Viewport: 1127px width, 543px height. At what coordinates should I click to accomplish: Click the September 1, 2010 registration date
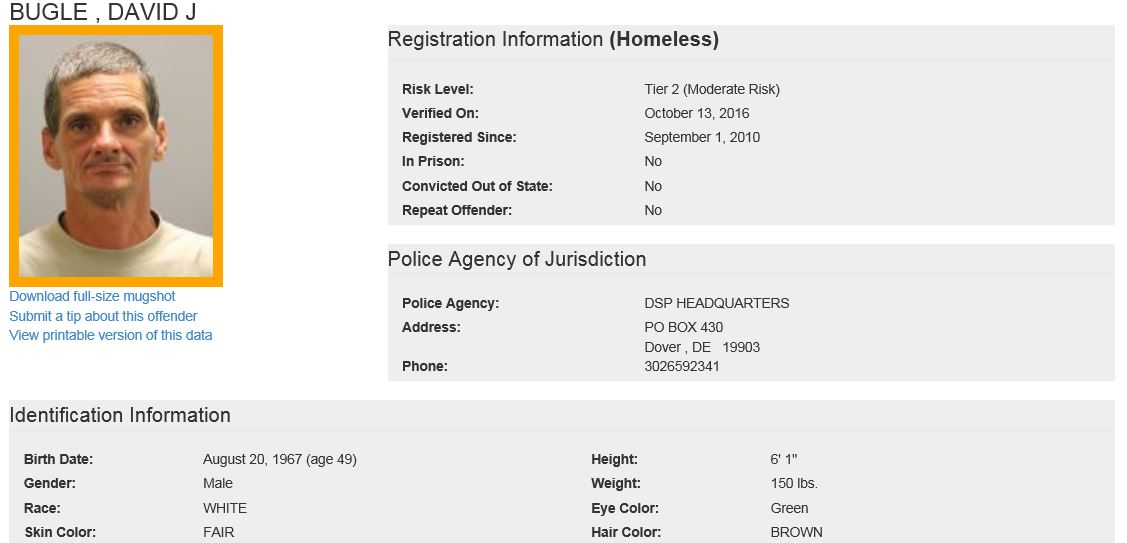click(x=702, y=137)
